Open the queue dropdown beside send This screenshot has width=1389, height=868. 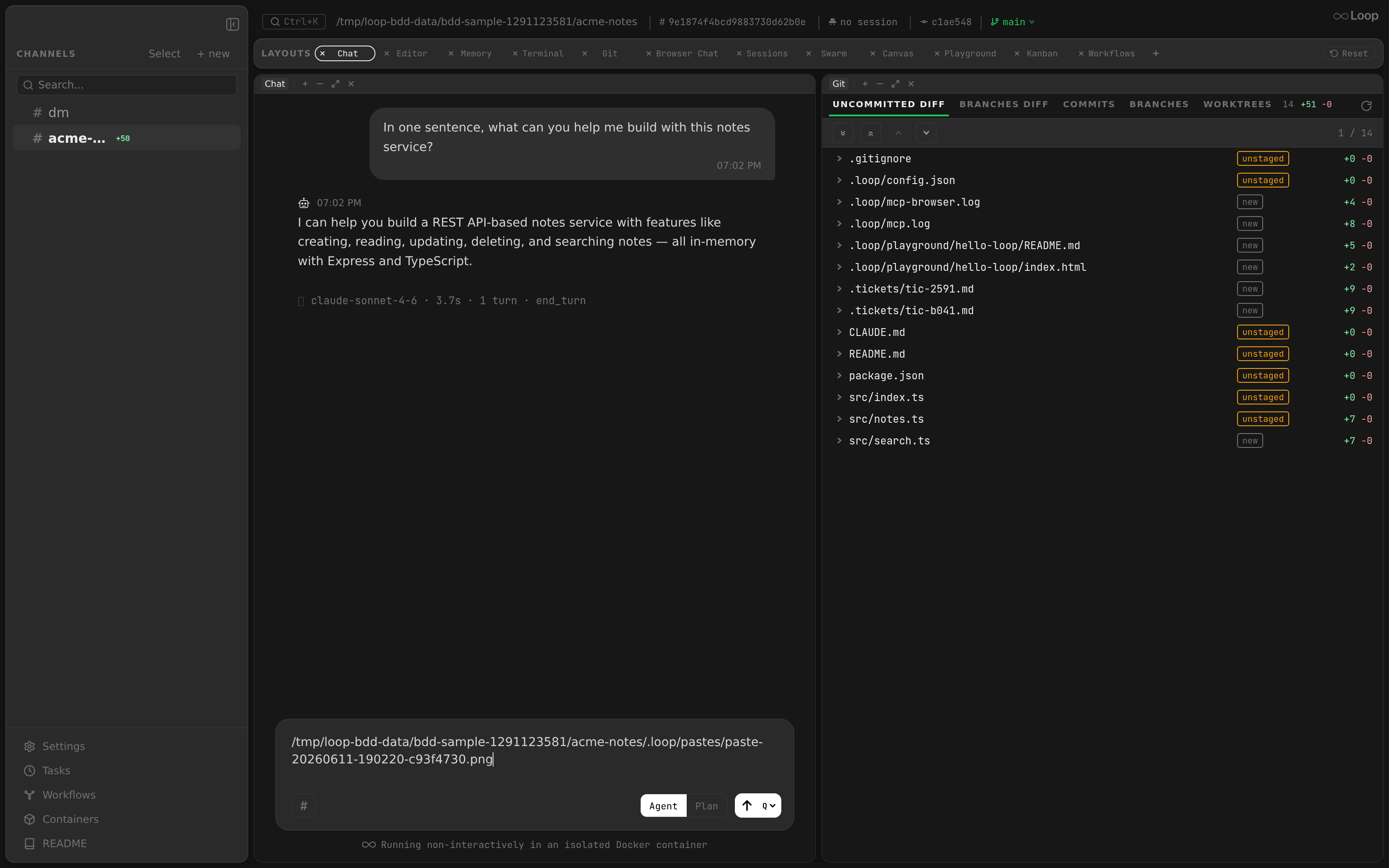(x=769, y=806)
